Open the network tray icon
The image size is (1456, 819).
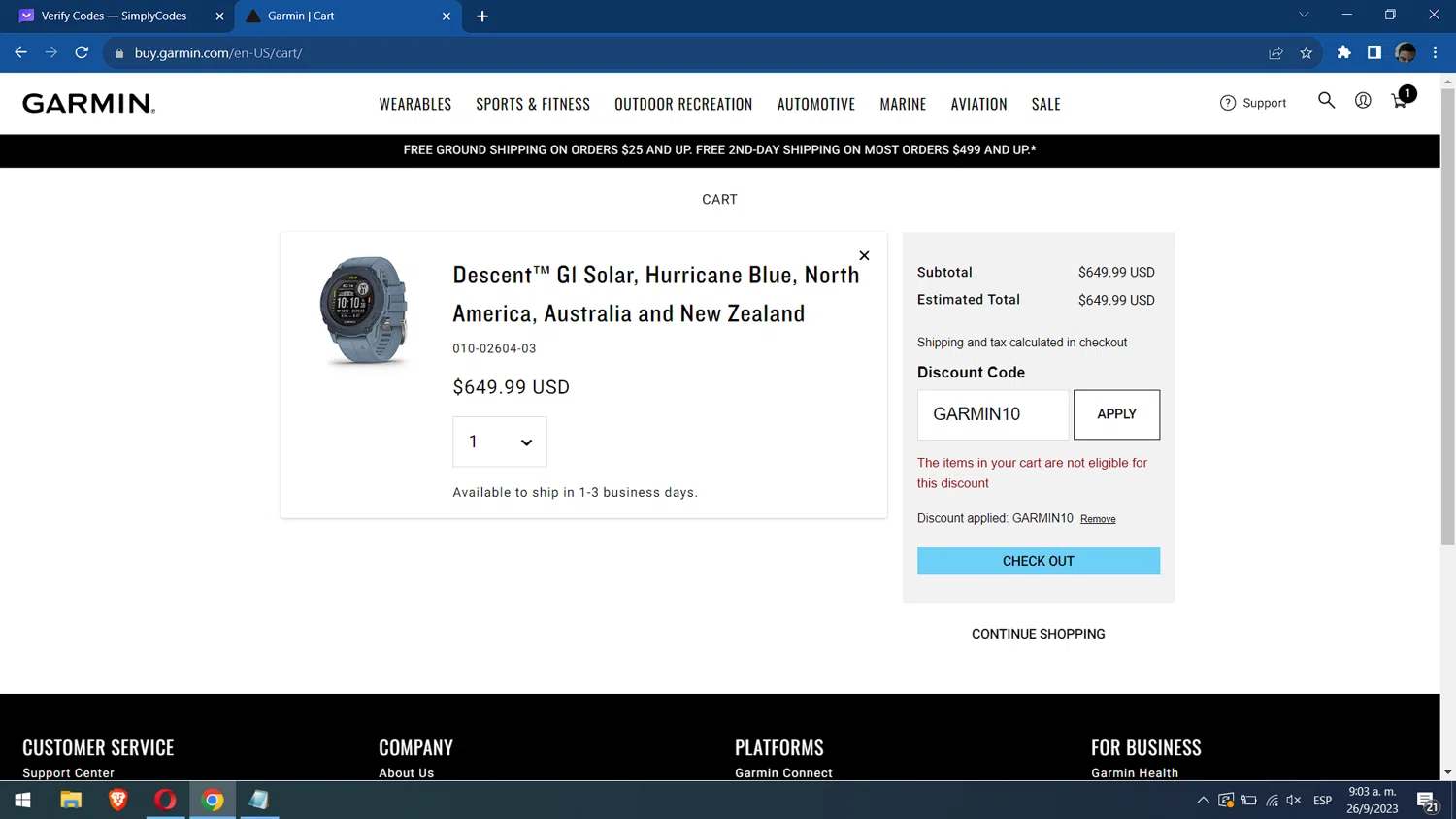click(x=1272, y=801)
